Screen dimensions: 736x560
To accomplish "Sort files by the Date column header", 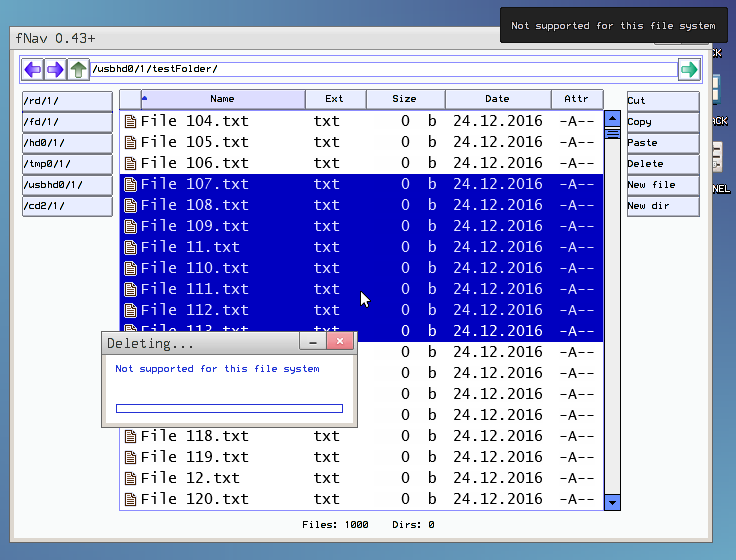I will pos(497,99).
